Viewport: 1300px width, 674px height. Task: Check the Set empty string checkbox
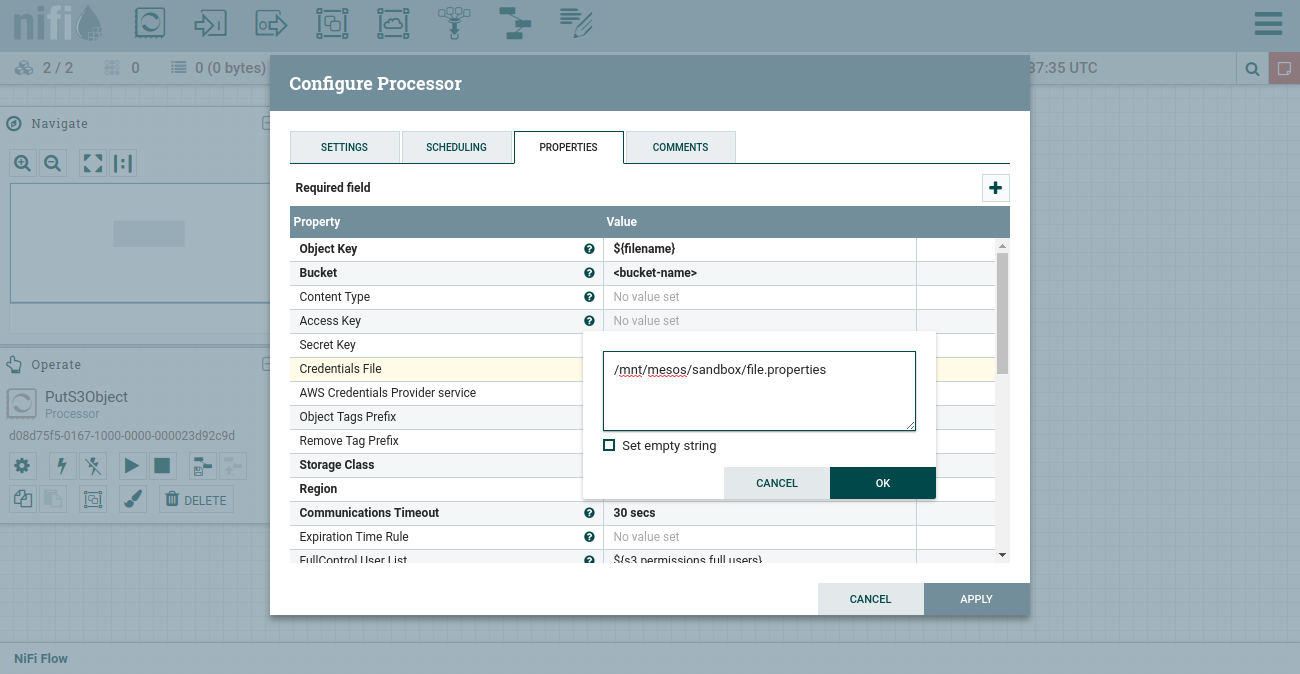point(609,445)
